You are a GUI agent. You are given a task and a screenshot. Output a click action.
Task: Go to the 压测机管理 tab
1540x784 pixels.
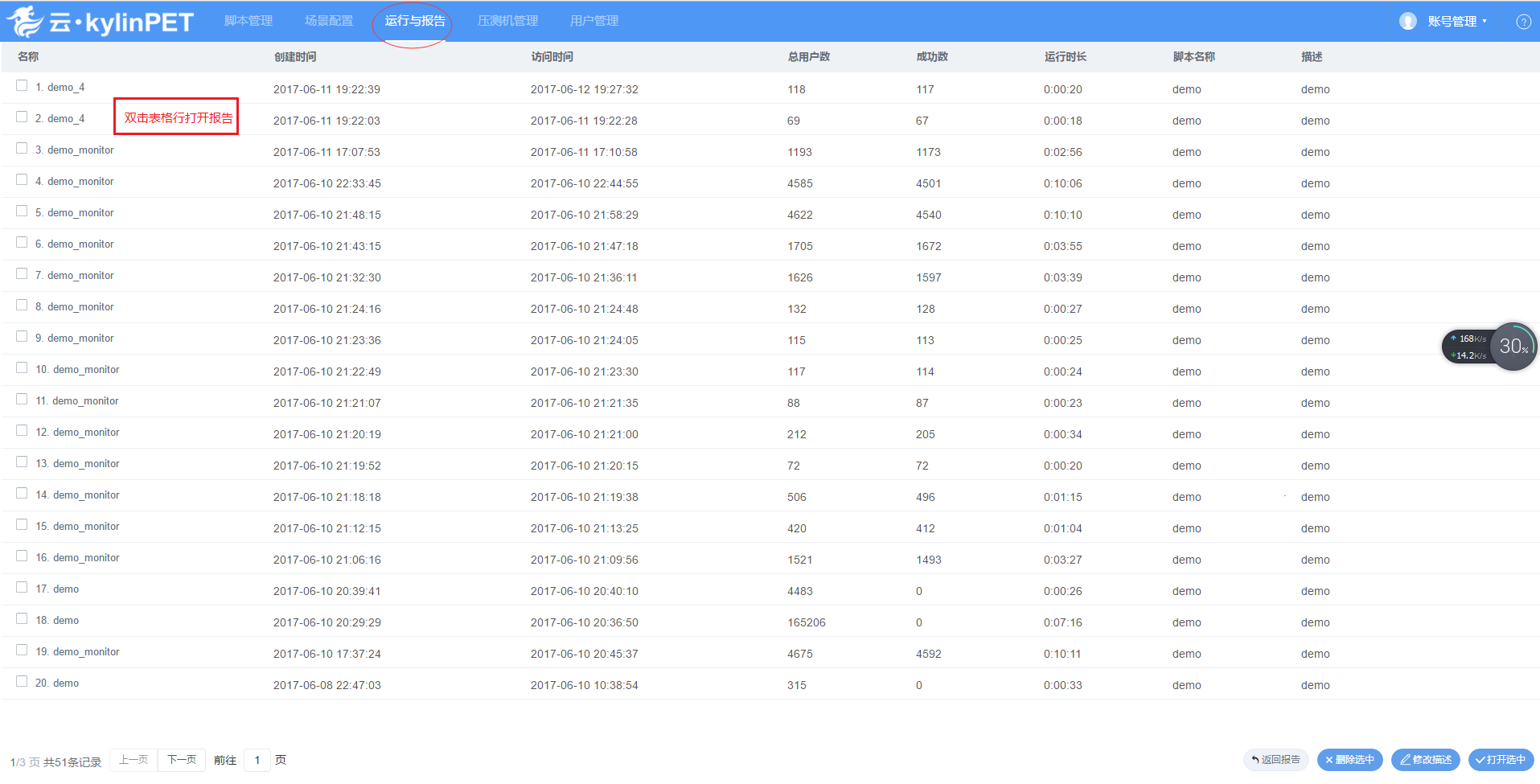(x=507, y=21)
